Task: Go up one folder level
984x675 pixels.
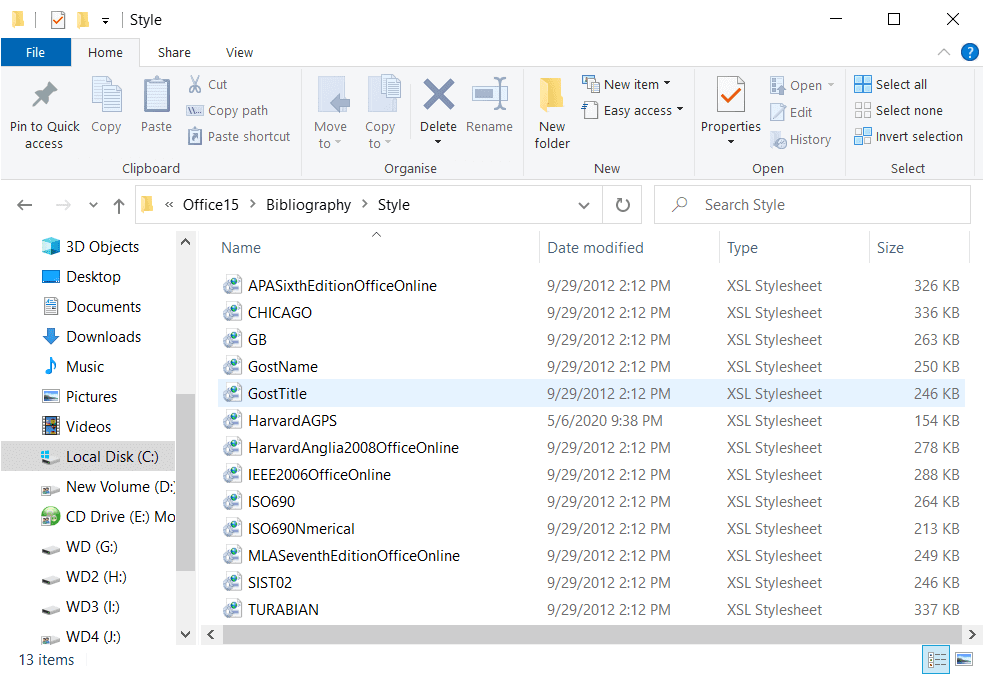Action: 119,205
